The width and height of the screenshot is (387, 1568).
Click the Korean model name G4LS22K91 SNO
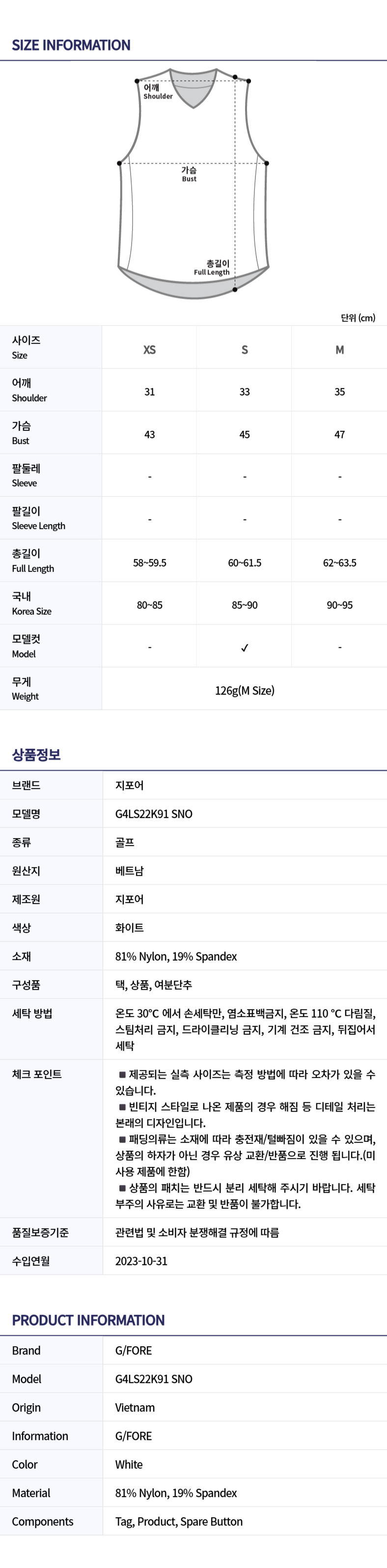point(154,814)
